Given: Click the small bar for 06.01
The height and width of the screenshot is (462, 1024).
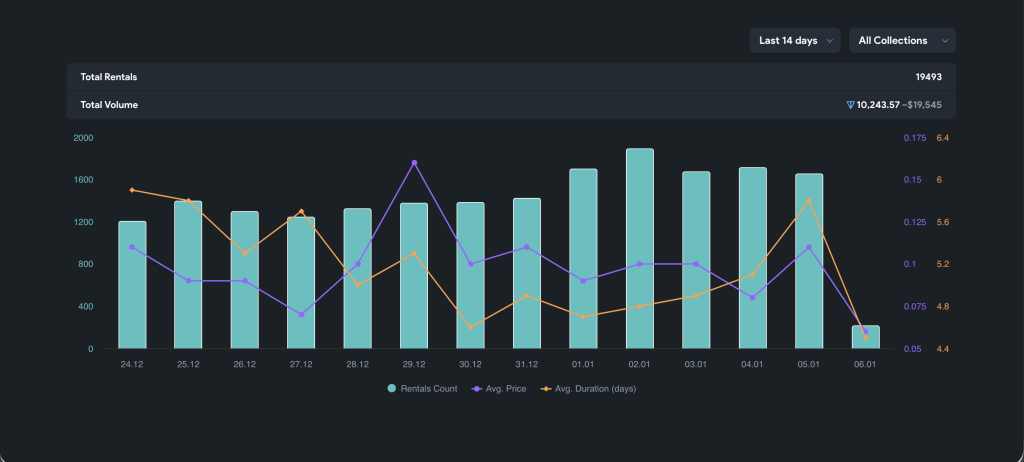Looking at the screenshot, I should click(865, 337).
